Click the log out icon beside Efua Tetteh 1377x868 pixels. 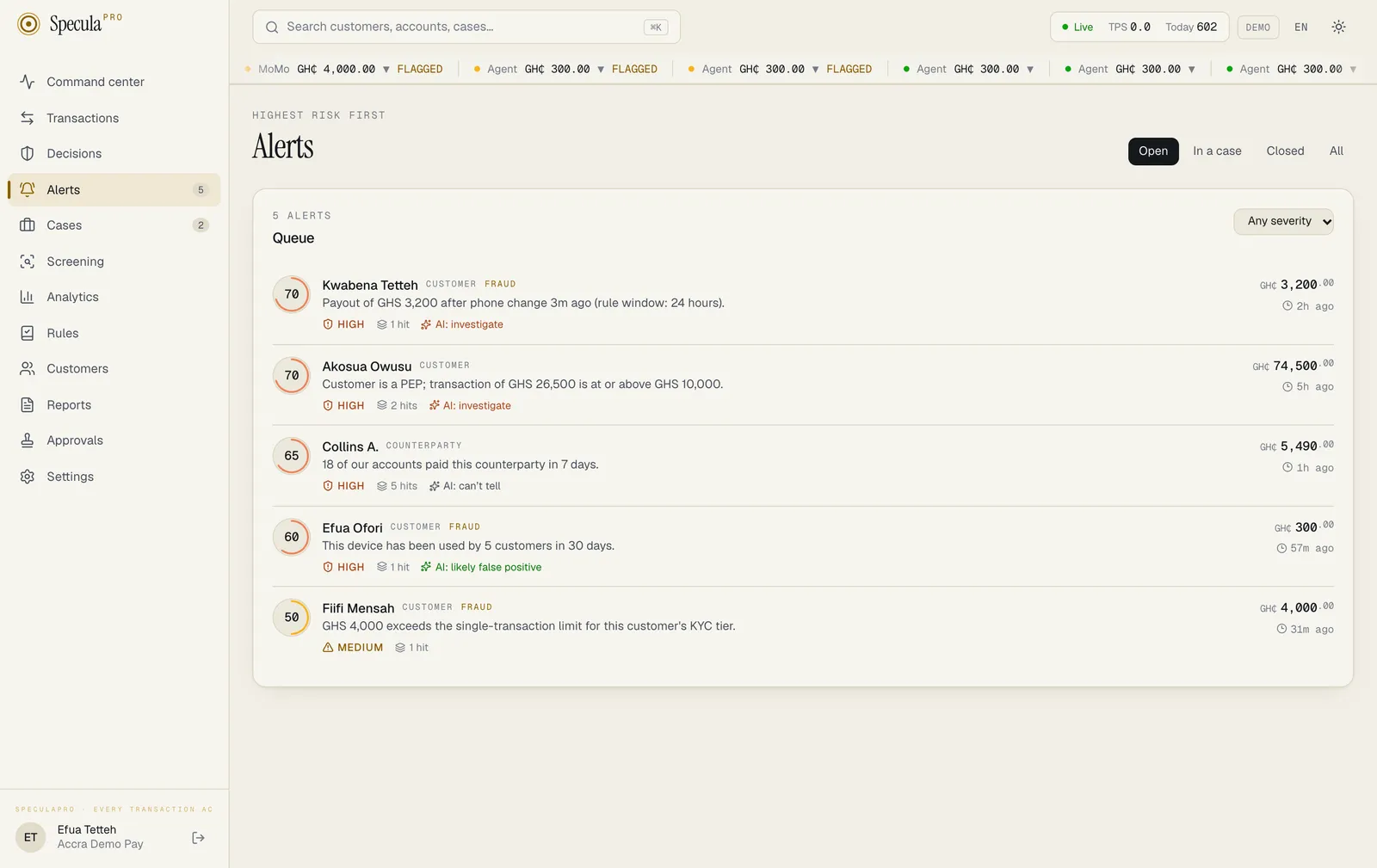pyautogui.click(x=199, y=838)
